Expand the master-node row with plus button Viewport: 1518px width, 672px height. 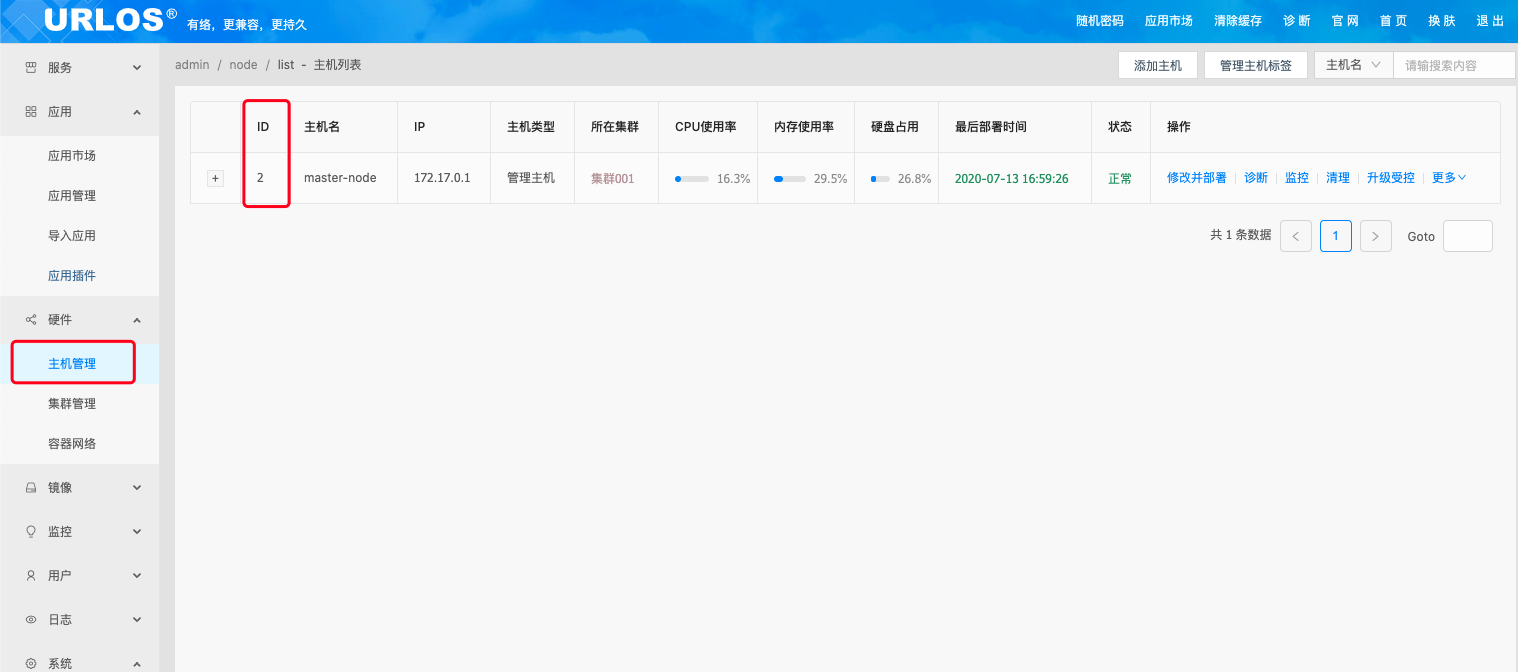pos(215,178)
